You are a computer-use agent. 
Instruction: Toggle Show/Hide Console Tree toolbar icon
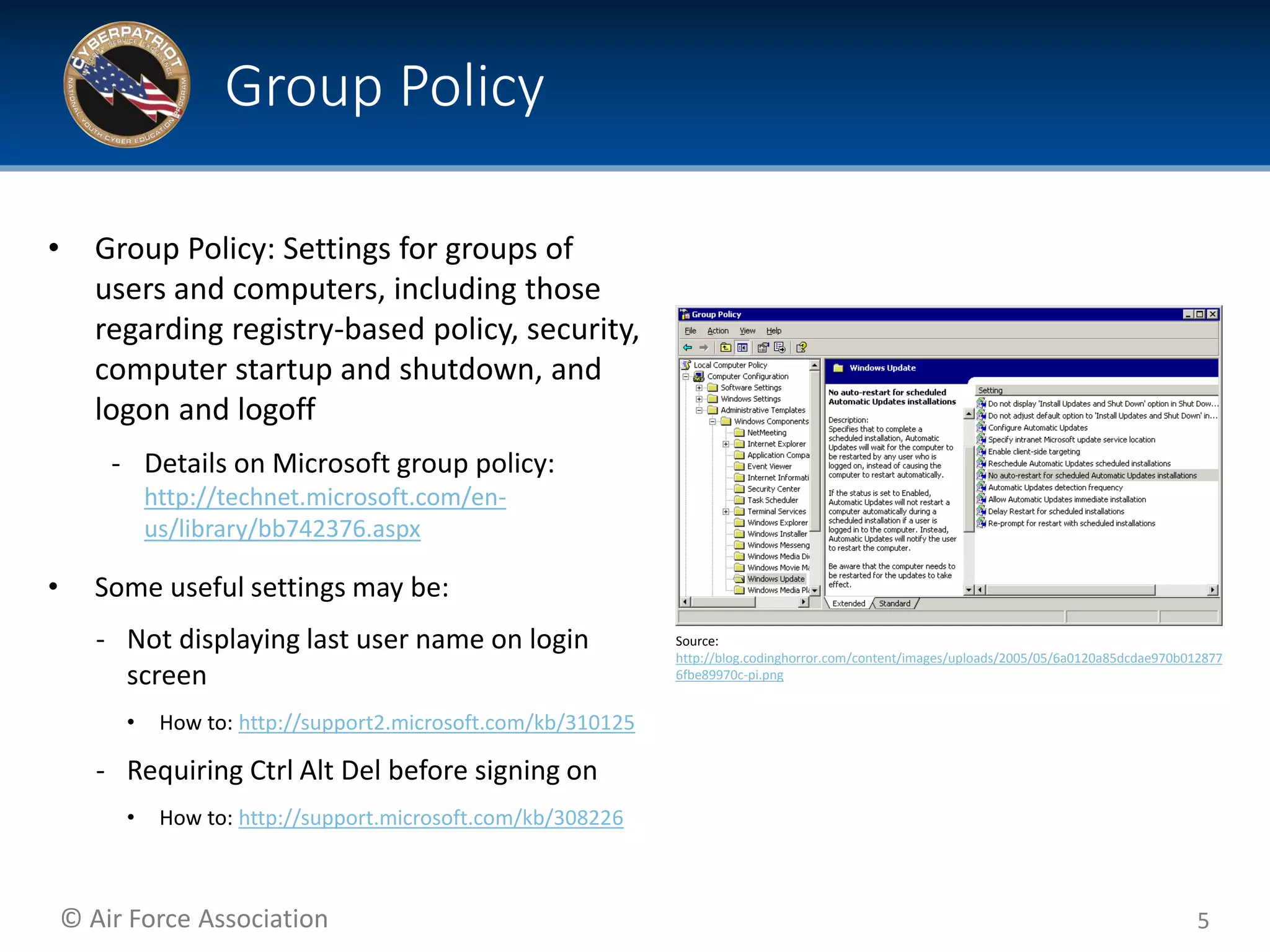pyautogui.click(x=742, y=348)
